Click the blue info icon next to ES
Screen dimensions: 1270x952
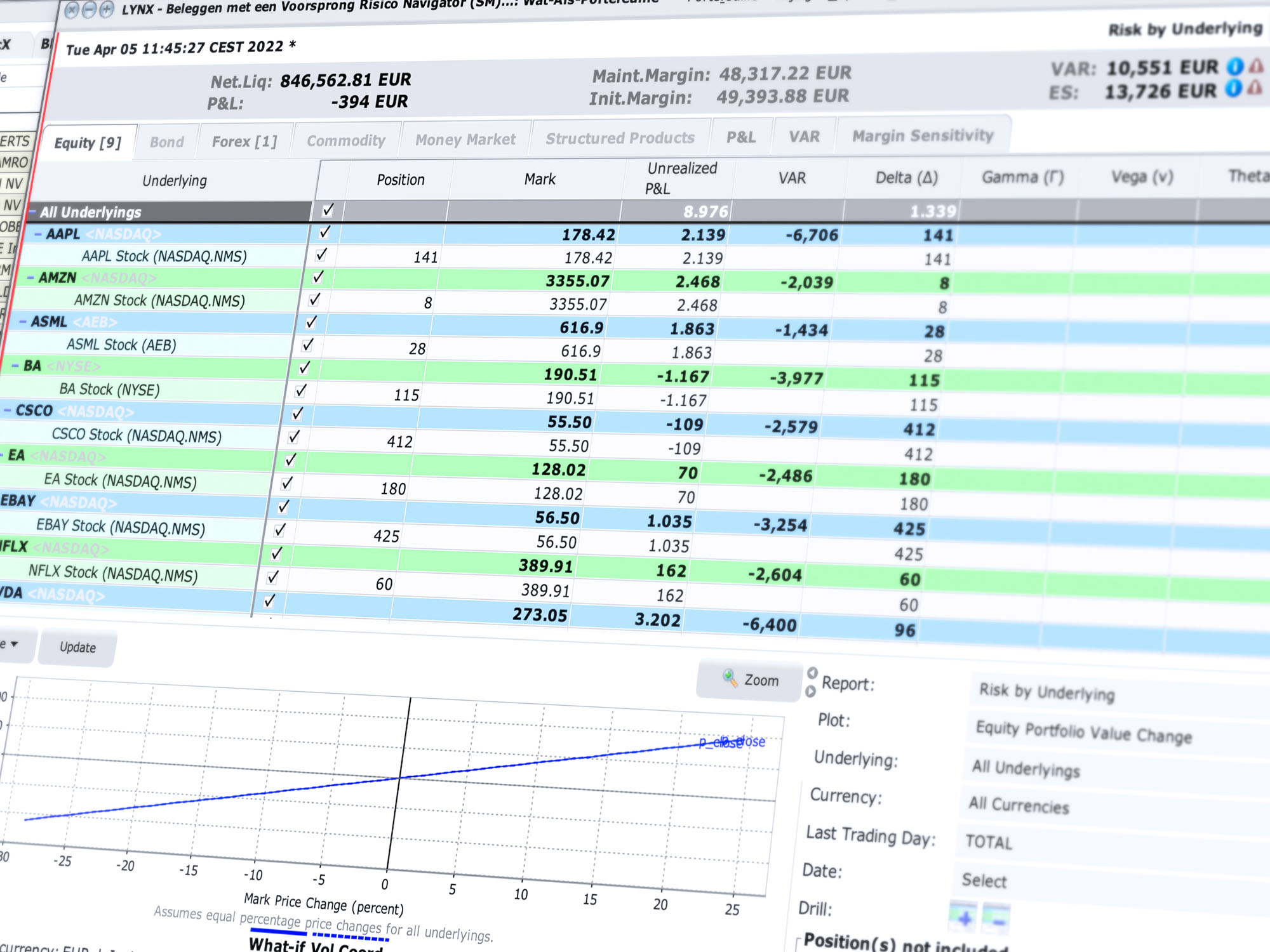[x=1234, y=88]
